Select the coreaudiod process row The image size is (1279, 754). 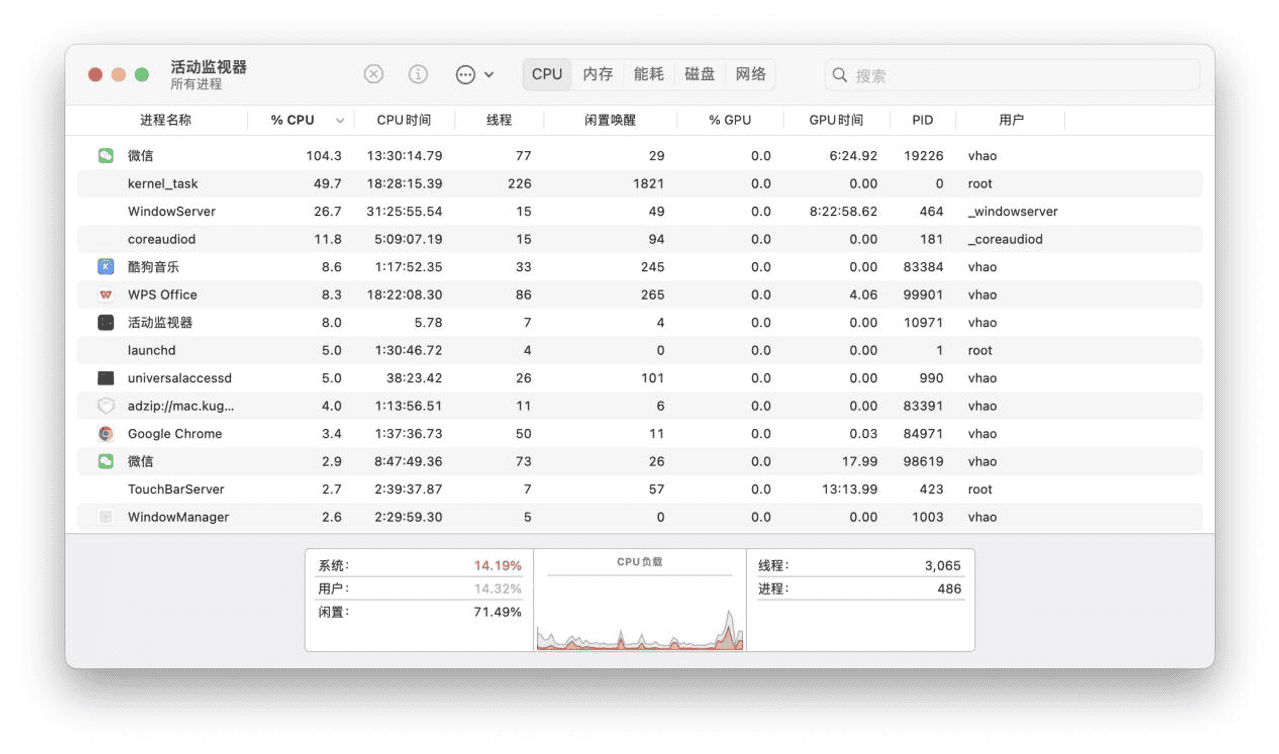640,240
